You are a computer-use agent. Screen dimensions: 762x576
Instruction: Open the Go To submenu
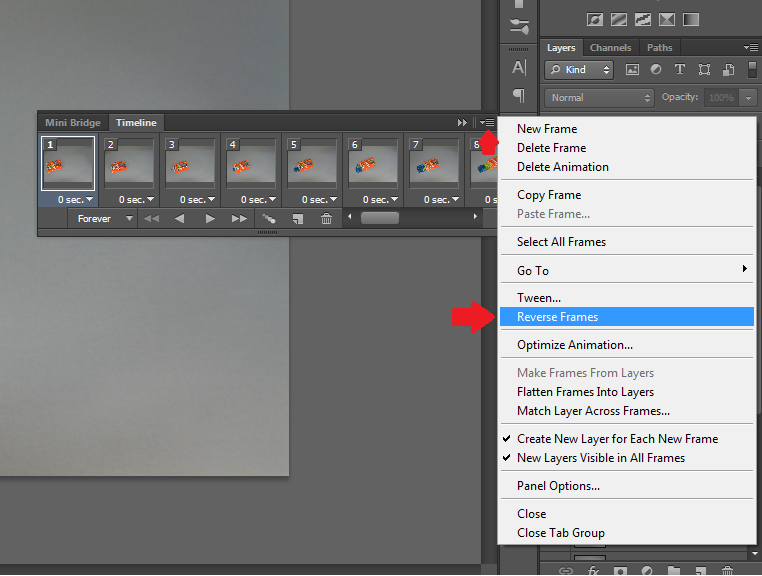[626, 271]
